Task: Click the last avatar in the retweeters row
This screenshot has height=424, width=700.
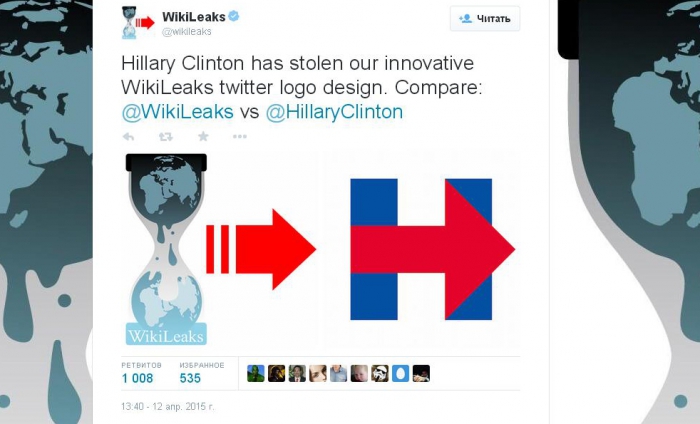Action: click(421, 374)
